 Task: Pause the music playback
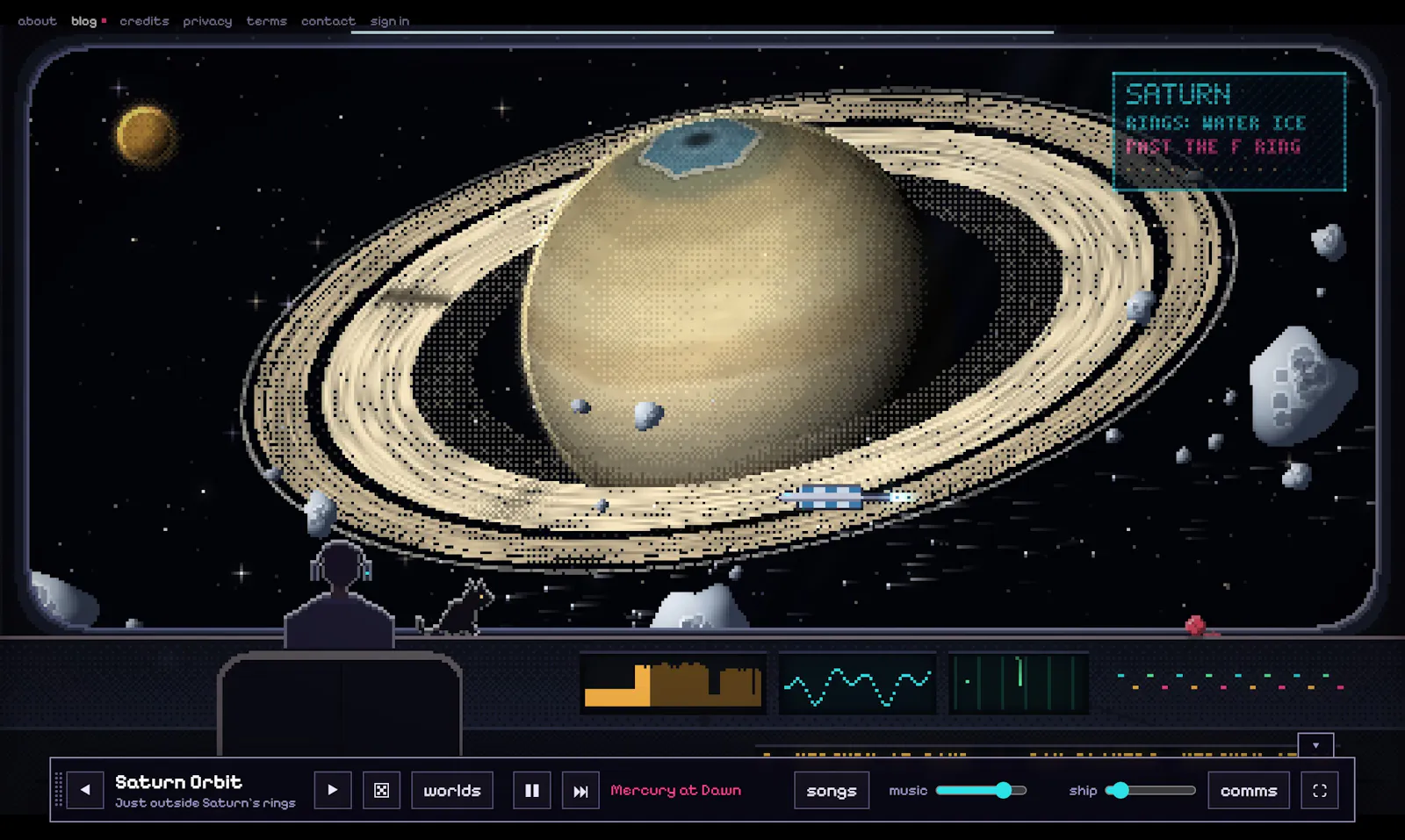point(532,790)
